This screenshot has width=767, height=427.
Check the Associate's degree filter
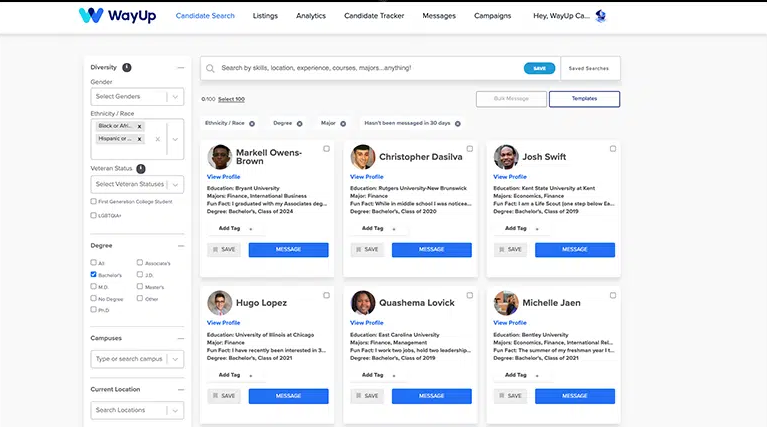(140, 262)
